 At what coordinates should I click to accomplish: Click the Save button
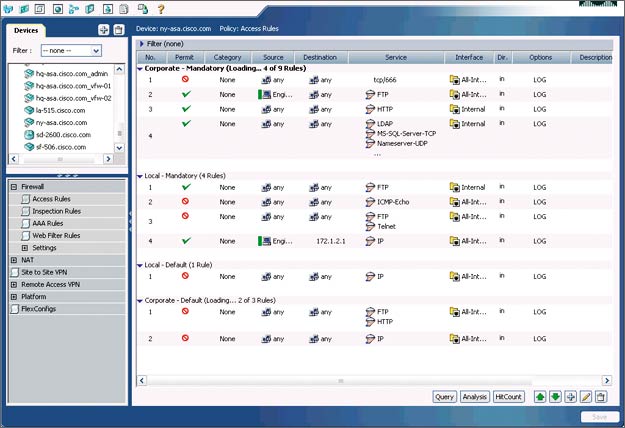pos(599,417)
